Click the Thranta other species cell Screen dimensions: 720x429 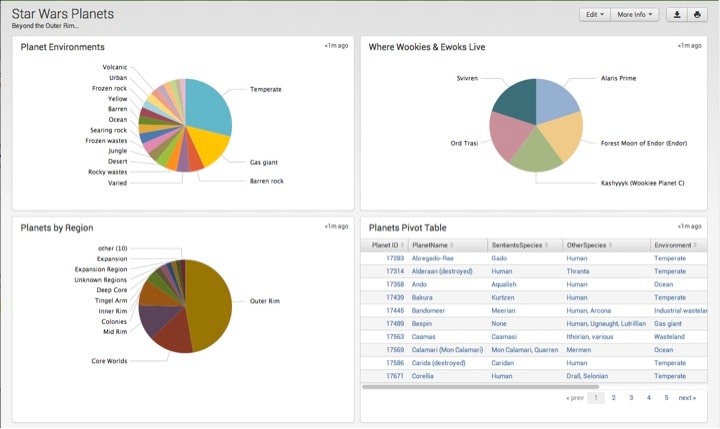[578, 271]
